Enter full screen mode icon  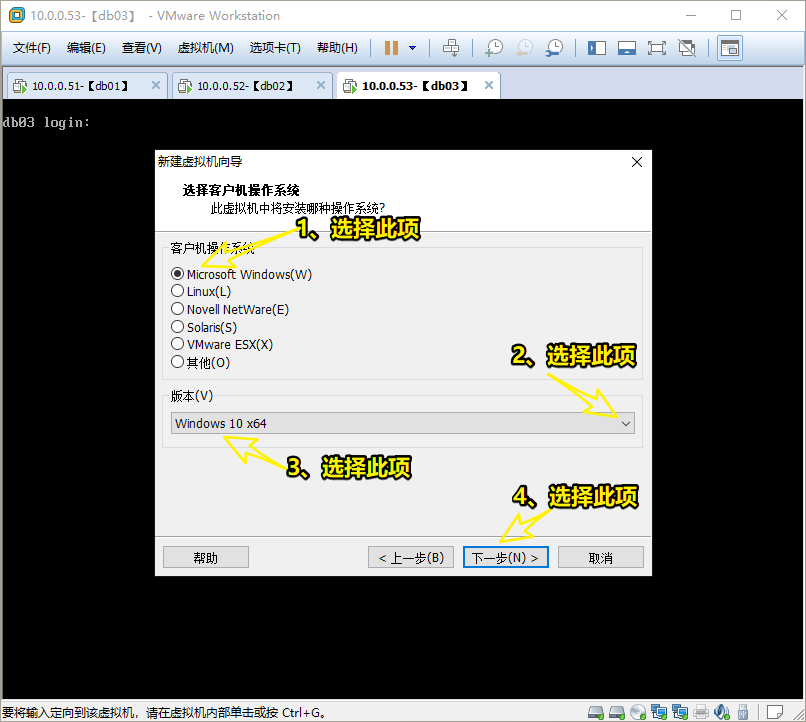(x=656, y=48)
